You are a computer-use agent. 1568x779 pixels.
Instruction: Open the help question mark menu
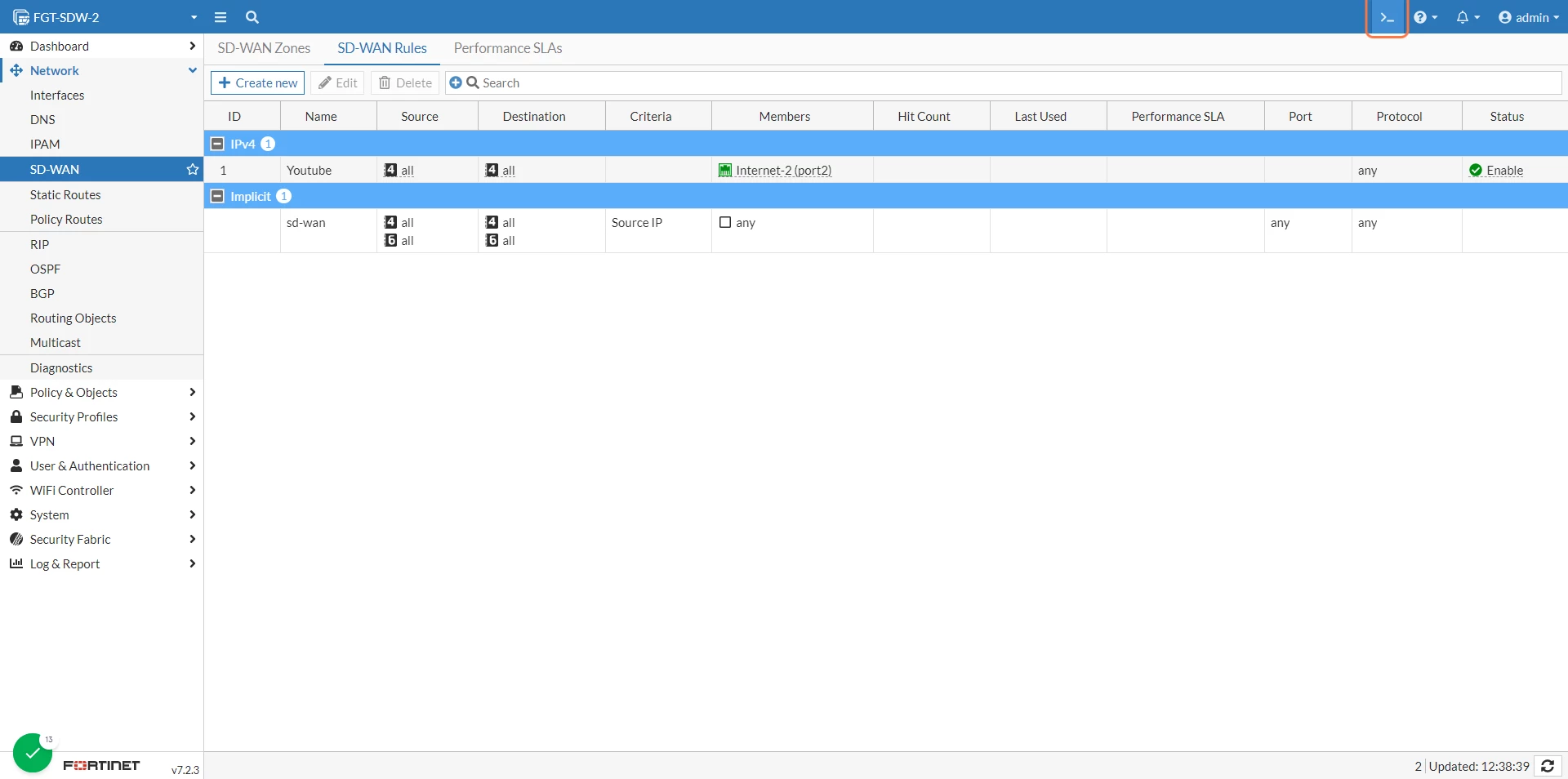pyautogui.click(x=1426, y=17)
